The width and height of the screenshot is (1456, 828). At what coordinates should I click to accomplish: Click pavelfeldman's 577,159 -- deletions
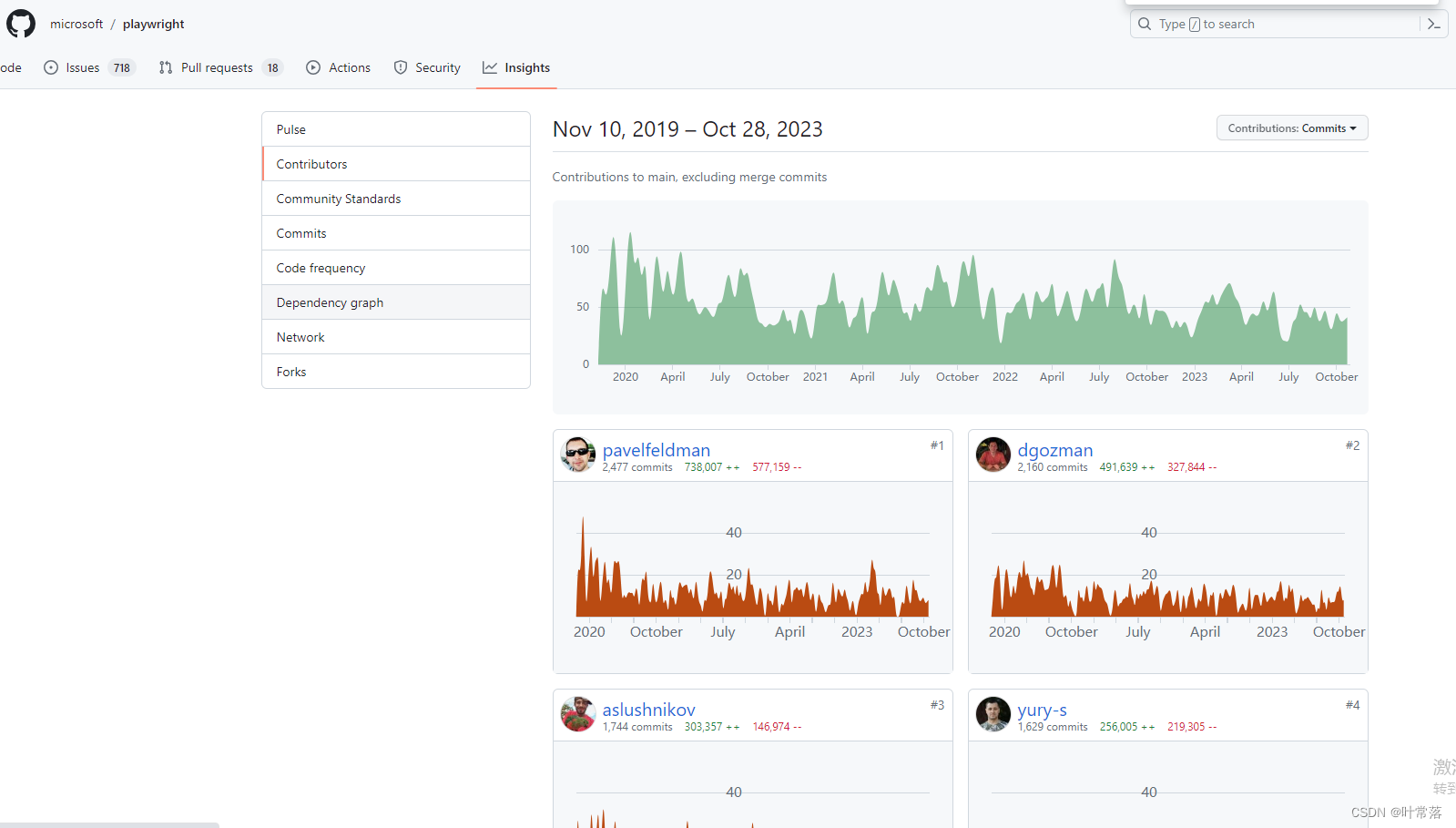pyautogui.click(x=777, y=467)
